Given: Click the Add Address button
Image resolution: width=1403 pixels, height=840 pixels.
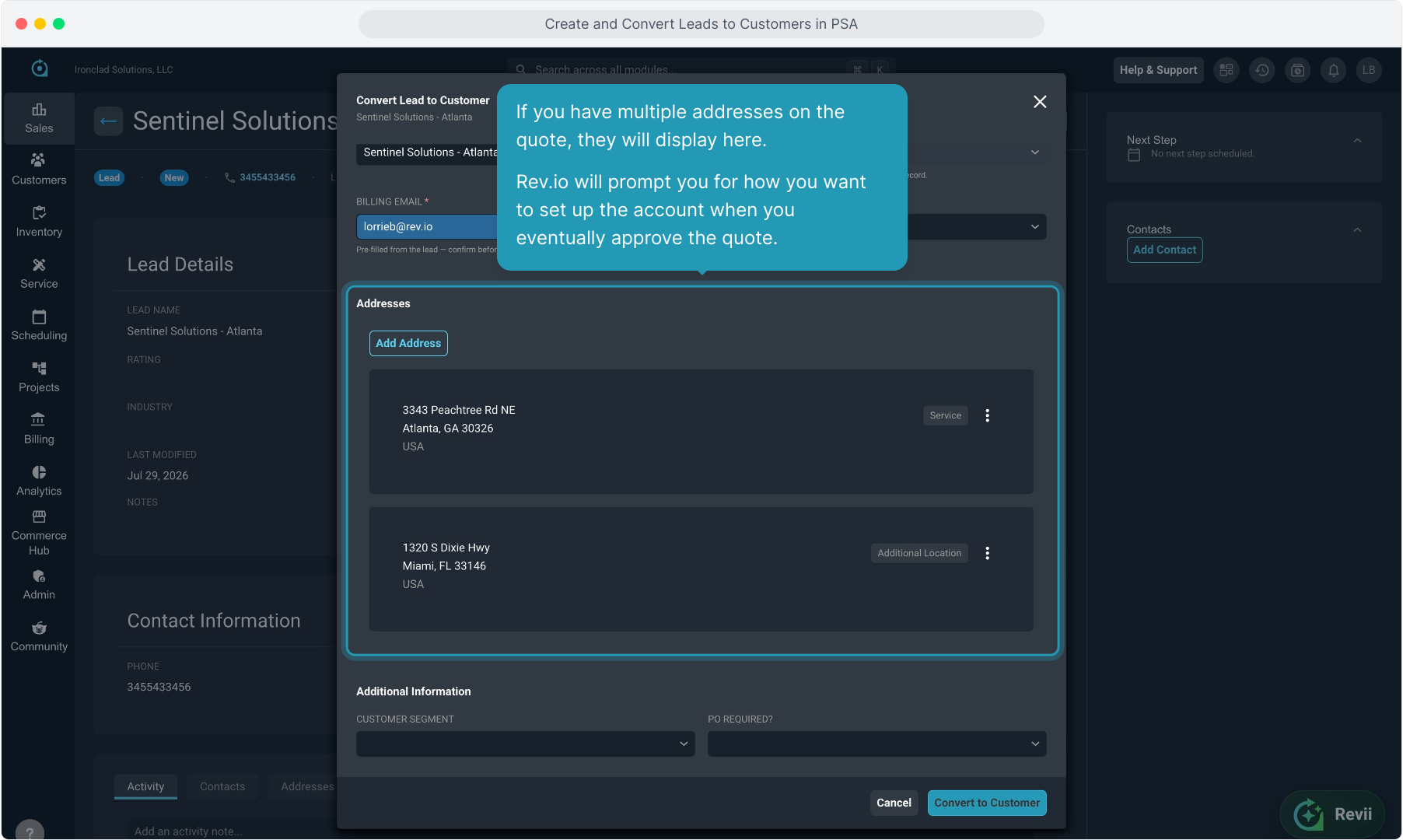Looking at the screenshot, I should (408, 343).
